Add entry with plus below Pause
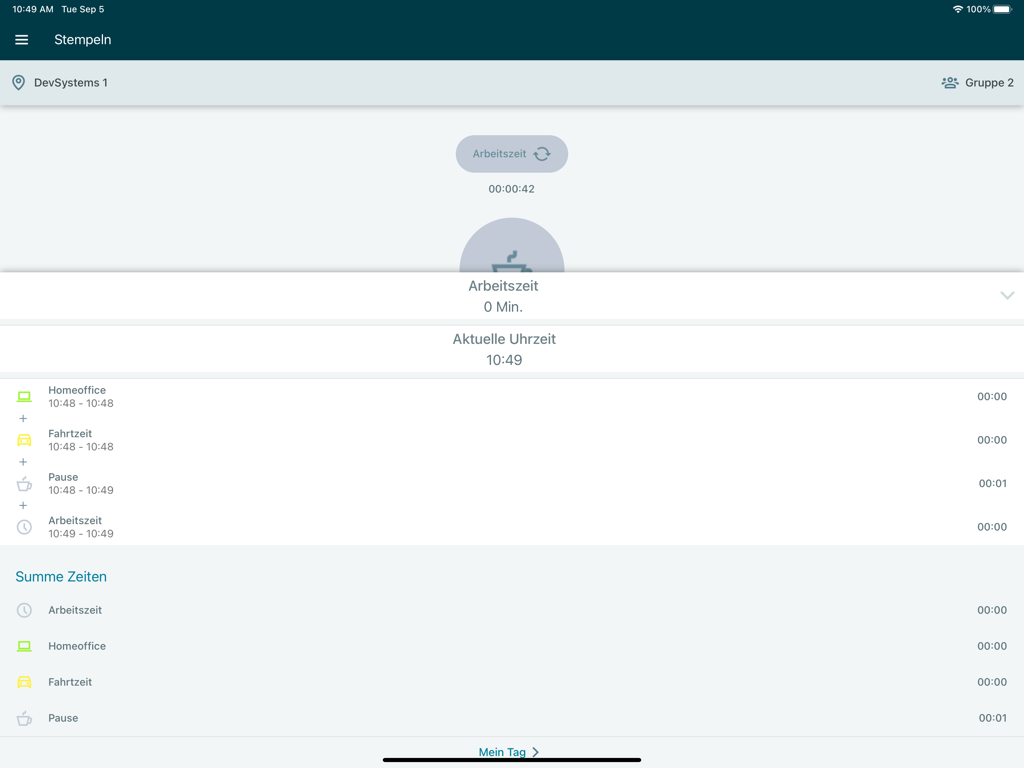1024x768 pixels. 23,506
